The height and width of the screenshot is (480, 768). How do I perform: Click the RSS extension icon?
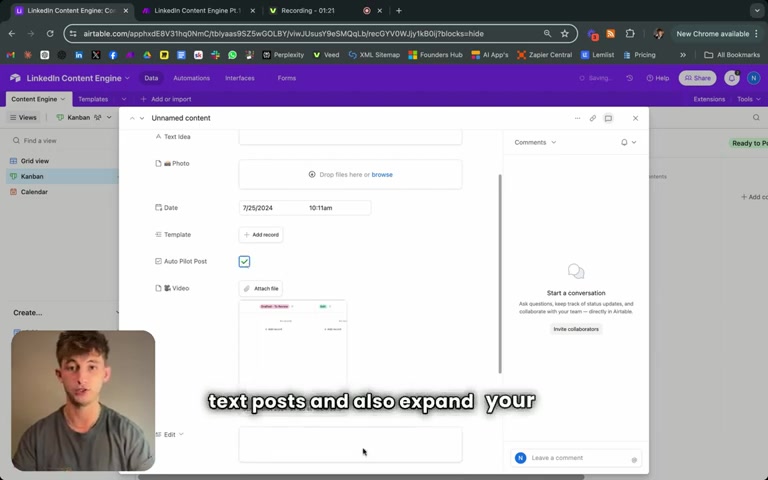(610, 34)
